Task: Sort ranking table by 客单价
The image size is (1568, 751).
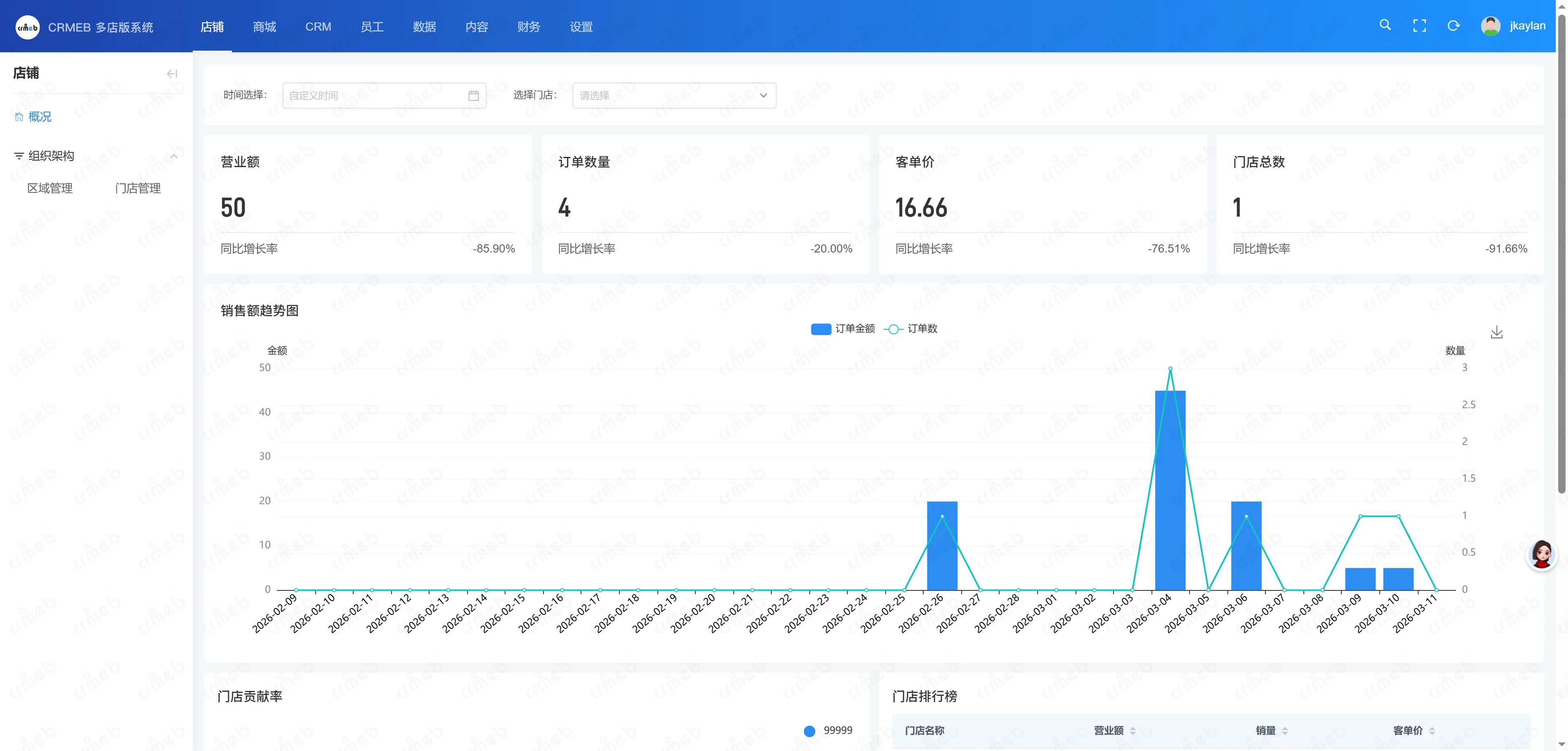Action: point(1432,731)
